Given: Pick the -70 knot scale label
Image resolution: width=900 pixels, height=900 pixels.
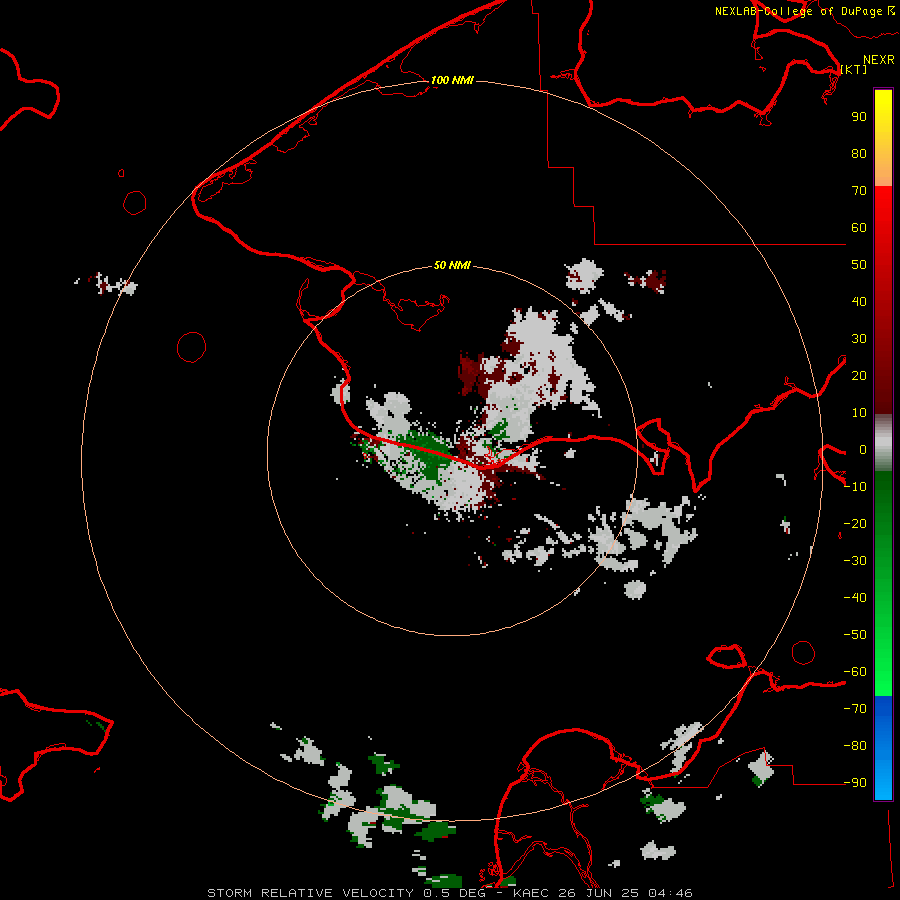Looking at the screenshot, I should pos(855,708).
